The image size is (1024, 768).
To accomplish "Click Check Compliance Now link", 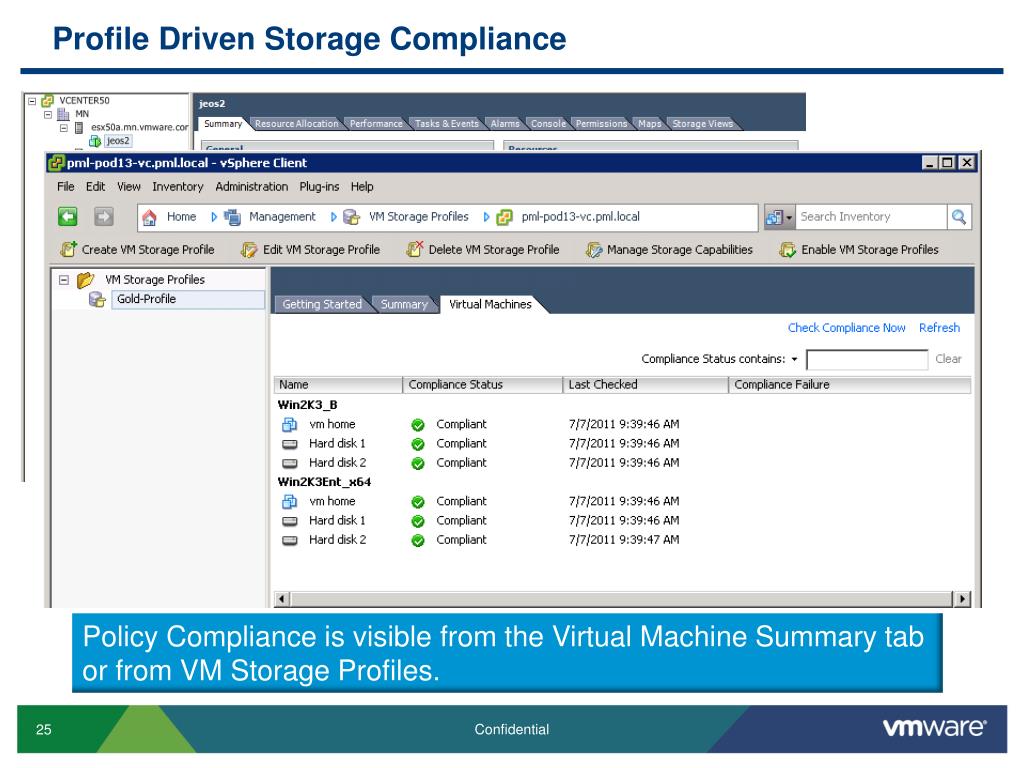I will click(846, 328).
